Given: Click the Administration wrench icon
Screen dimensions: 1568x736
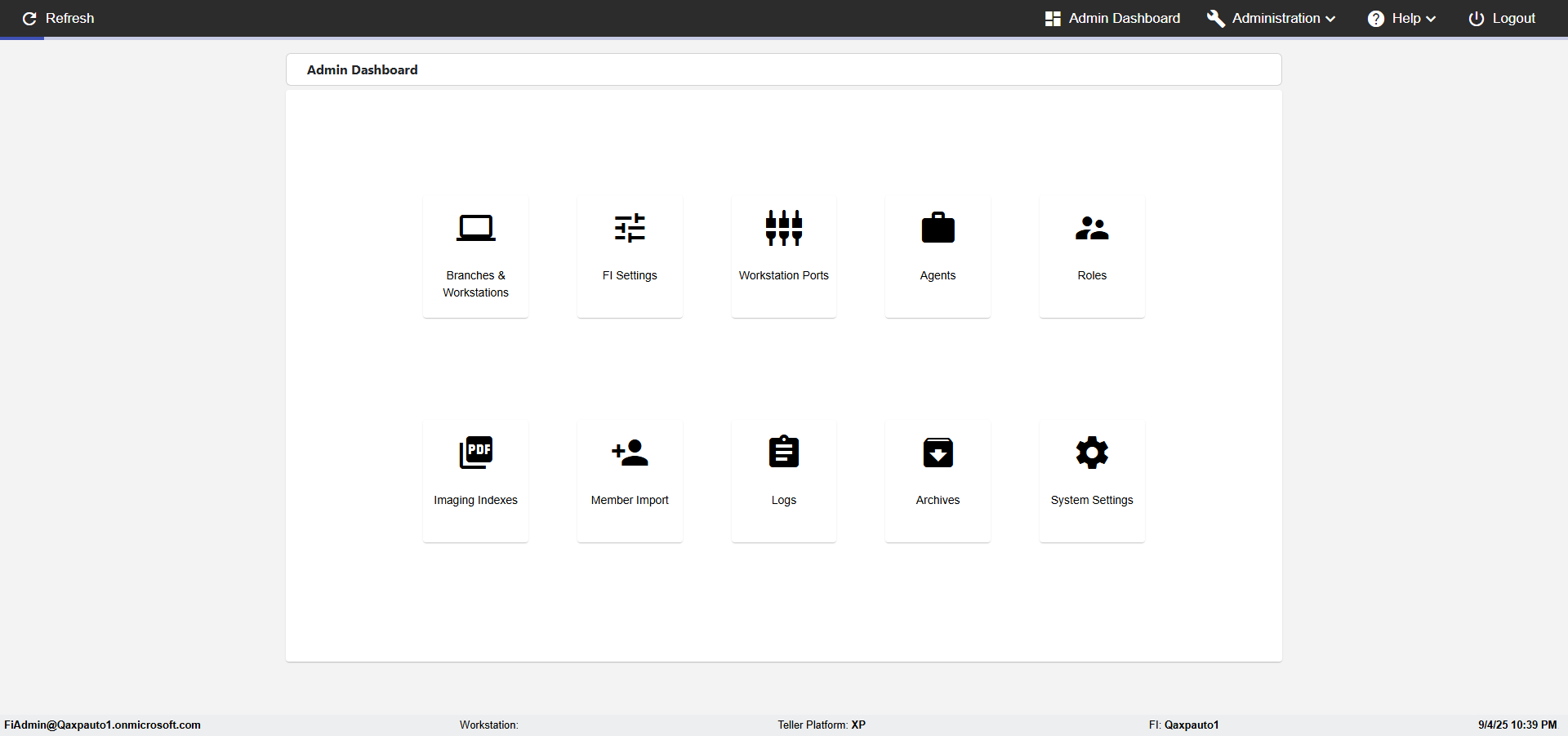Looking at the screenshot, I should pos(1215,18).
